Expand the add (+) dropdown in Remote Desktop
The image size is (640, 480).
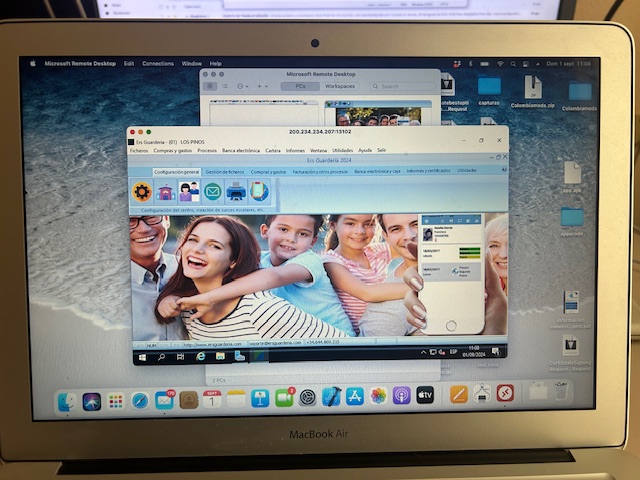coord(262,86)
